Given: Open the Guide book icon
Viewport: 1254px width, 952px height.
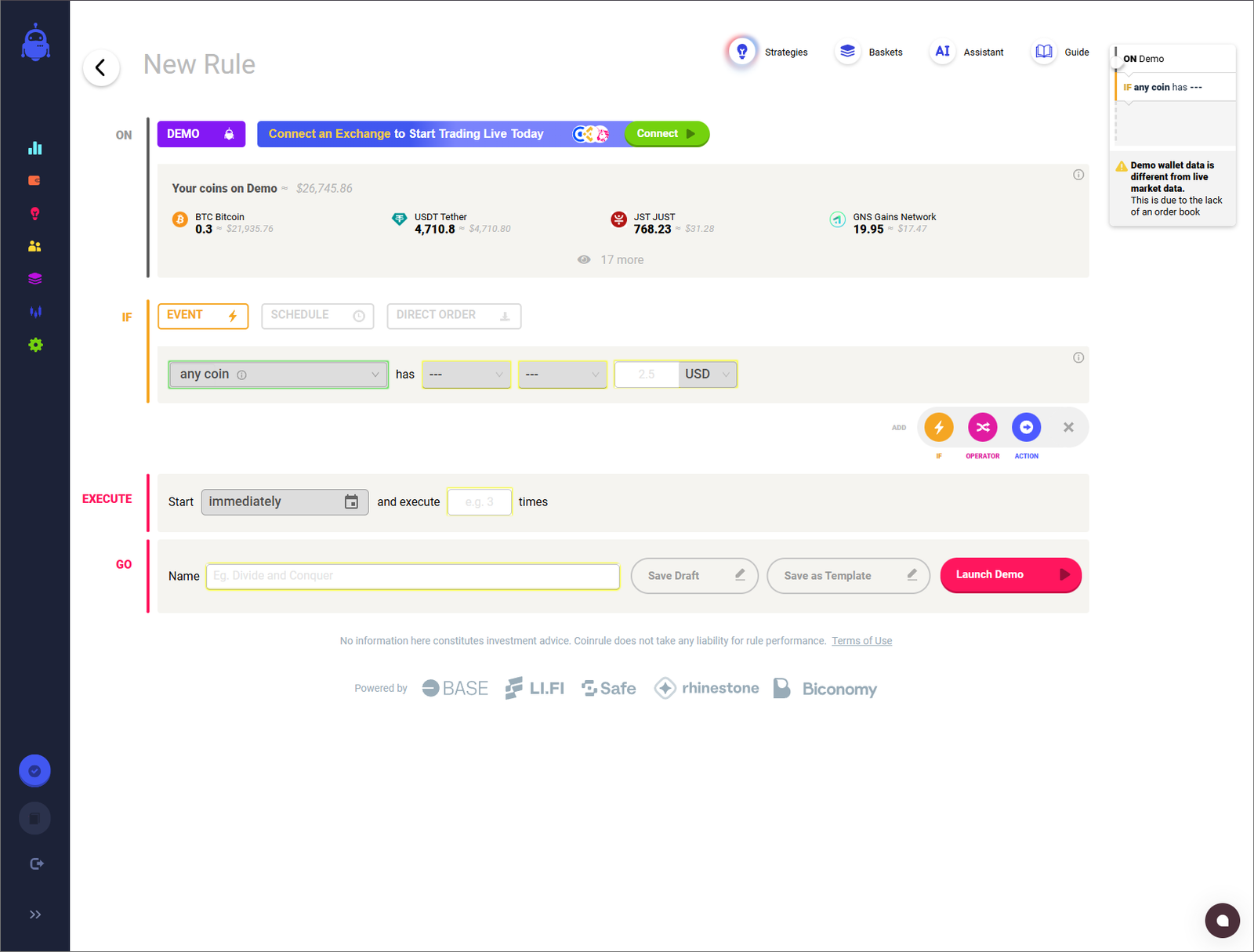Looking at the screenshot, I should tap(1044, 51).
